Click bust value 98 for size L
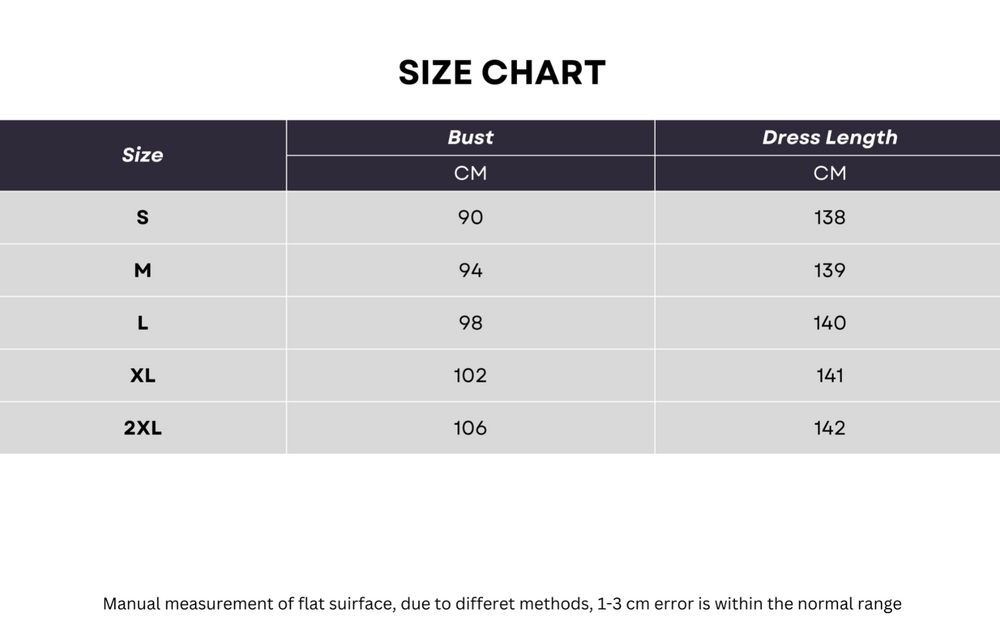 [471, 323]
